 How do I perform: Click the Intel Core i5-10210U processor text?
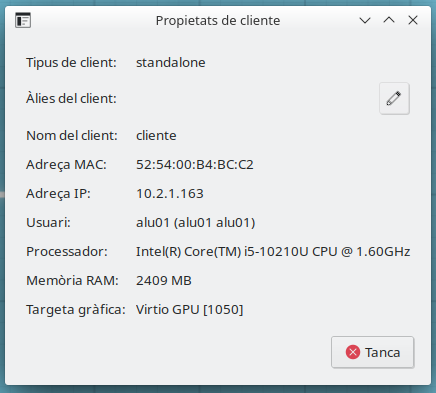(273, 252)
